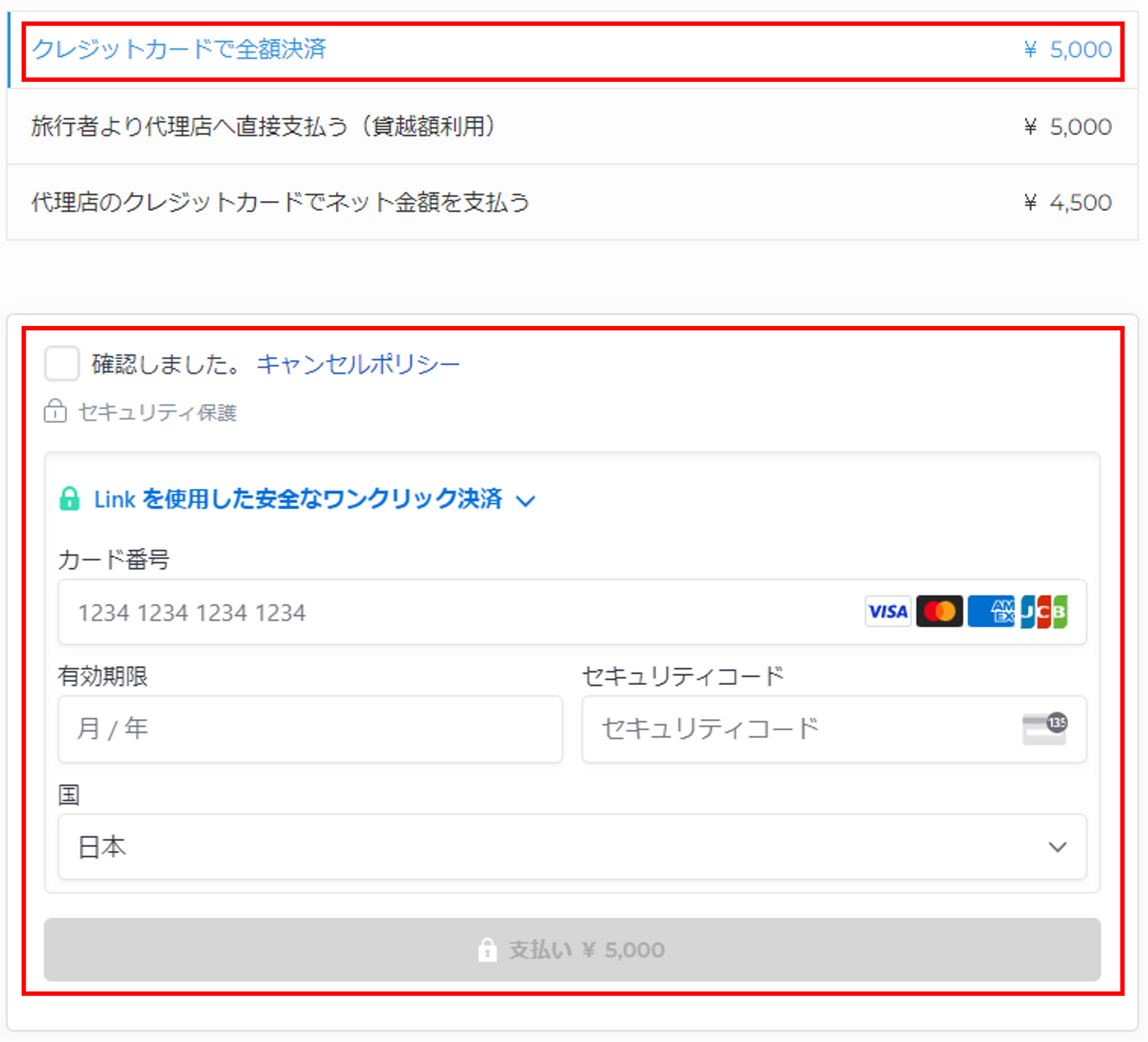Screen dimensions: 1148x1042
Task: Click the Link を使用した安全なワンクリック決済 text
Action: click(x=298, y=499)
